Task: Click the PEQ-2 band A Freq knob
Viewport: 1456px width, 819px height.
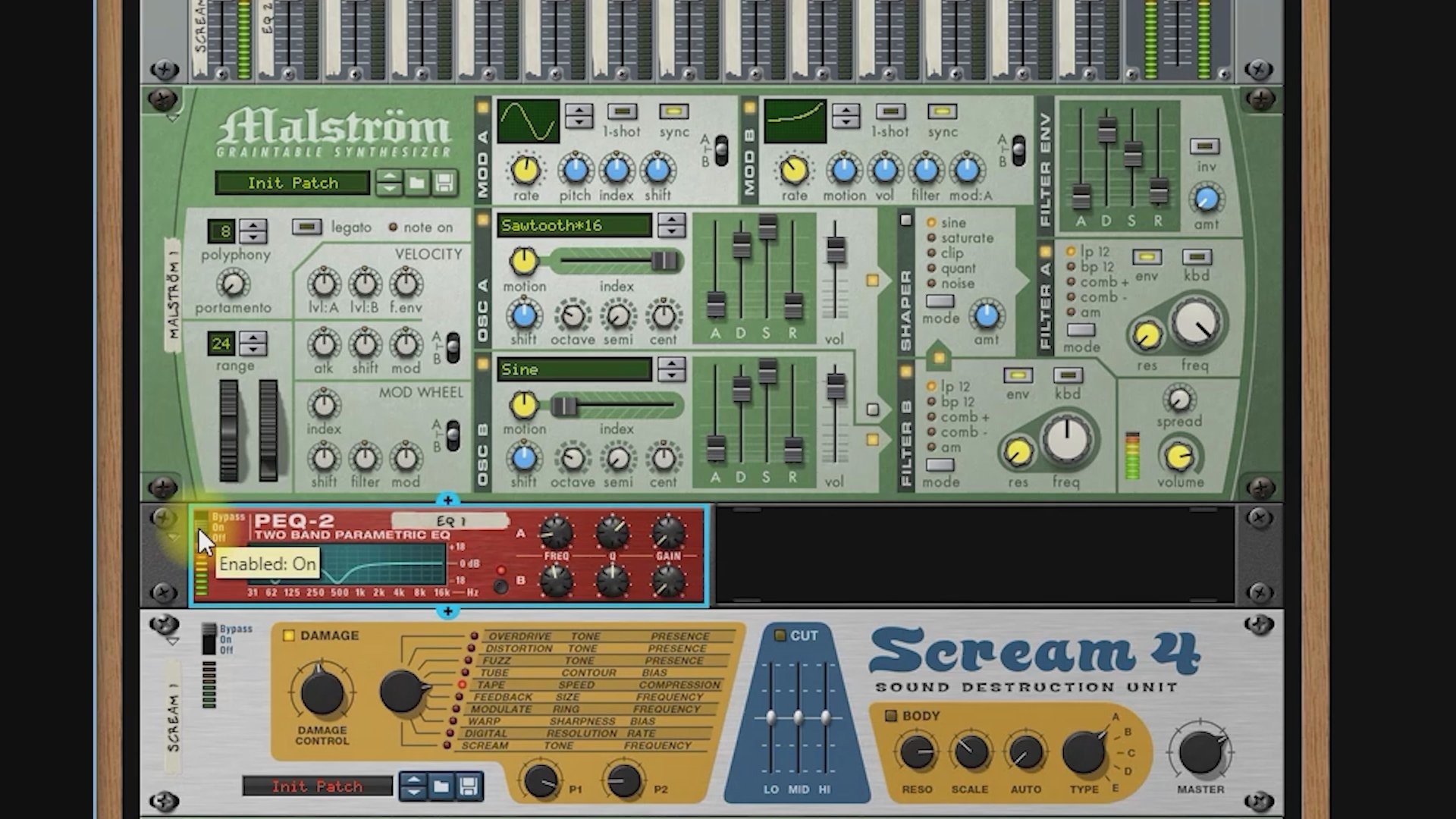Action: (x=556, y=532)
